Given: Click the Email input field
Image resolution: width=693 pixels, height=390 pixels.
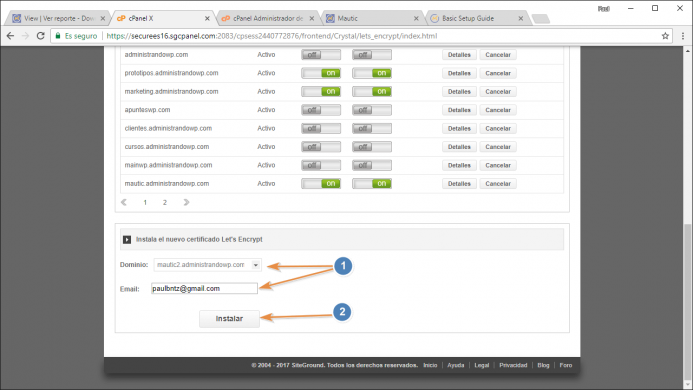Looking at the screenshot, I should (x=204, y=288).
